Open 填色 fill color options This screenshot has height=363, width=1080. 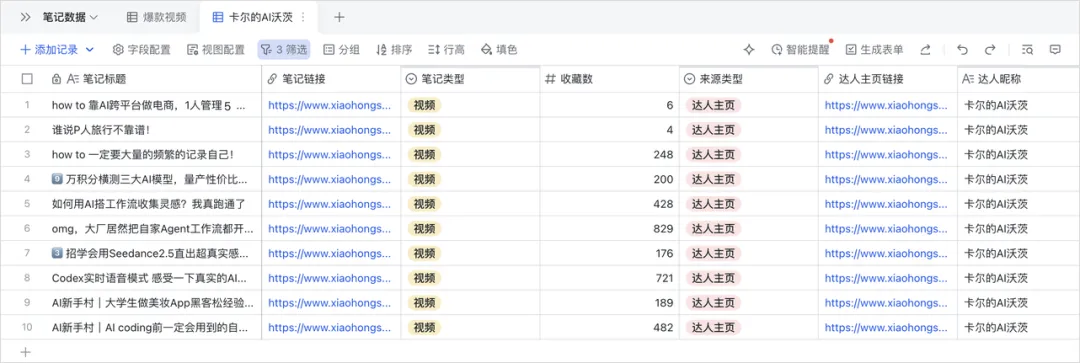click(499, 50)
